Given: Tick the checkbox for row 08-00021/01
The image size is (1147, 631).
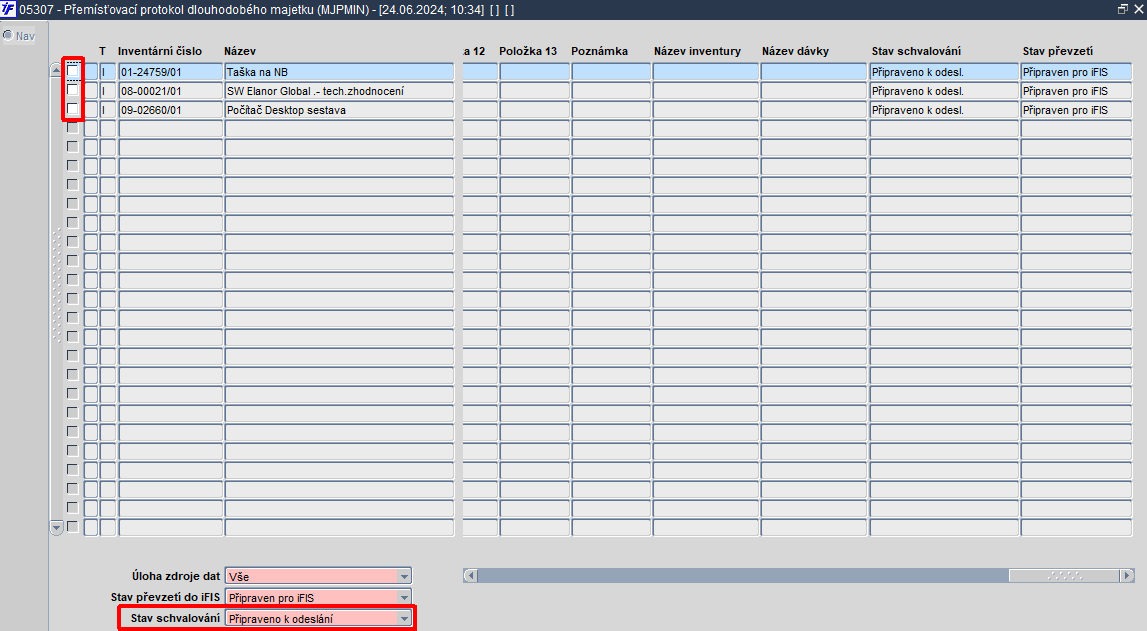Looking at the screenshot, I should click(72, 90).
